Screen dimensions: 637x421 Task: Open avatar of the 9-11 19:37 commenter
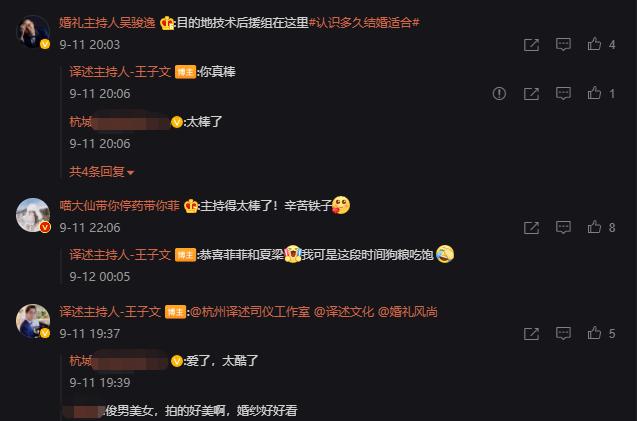(33, 321)
